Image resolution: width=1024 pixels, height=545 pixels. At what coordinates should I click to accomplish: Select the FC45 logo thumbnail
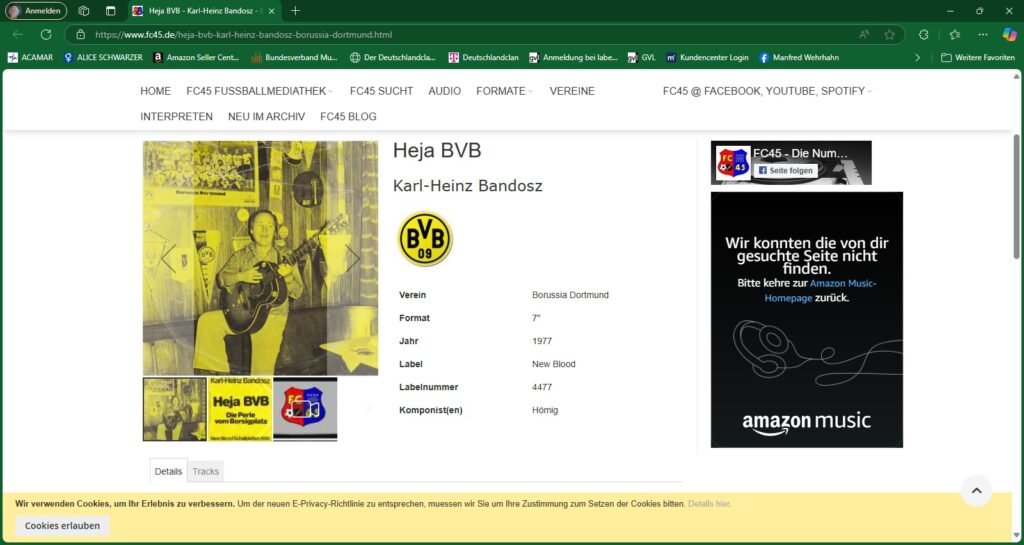tap(305, 409)
